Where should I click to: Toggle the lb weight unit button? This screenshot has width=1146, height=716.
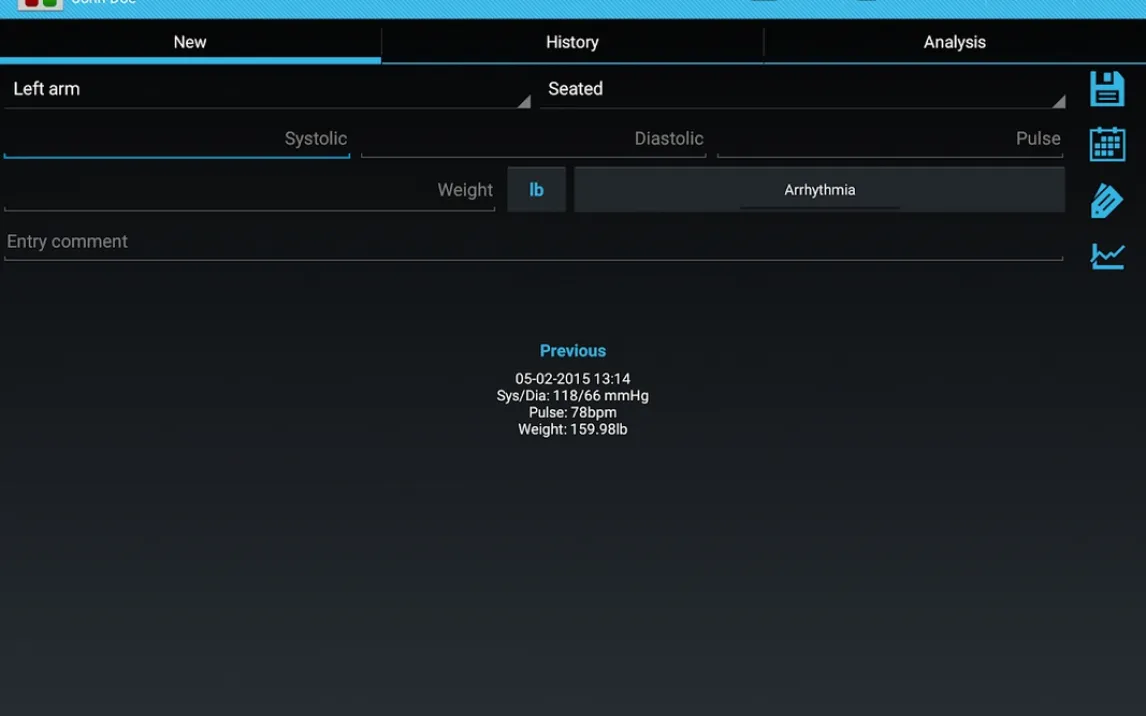[x=536, y=190]
